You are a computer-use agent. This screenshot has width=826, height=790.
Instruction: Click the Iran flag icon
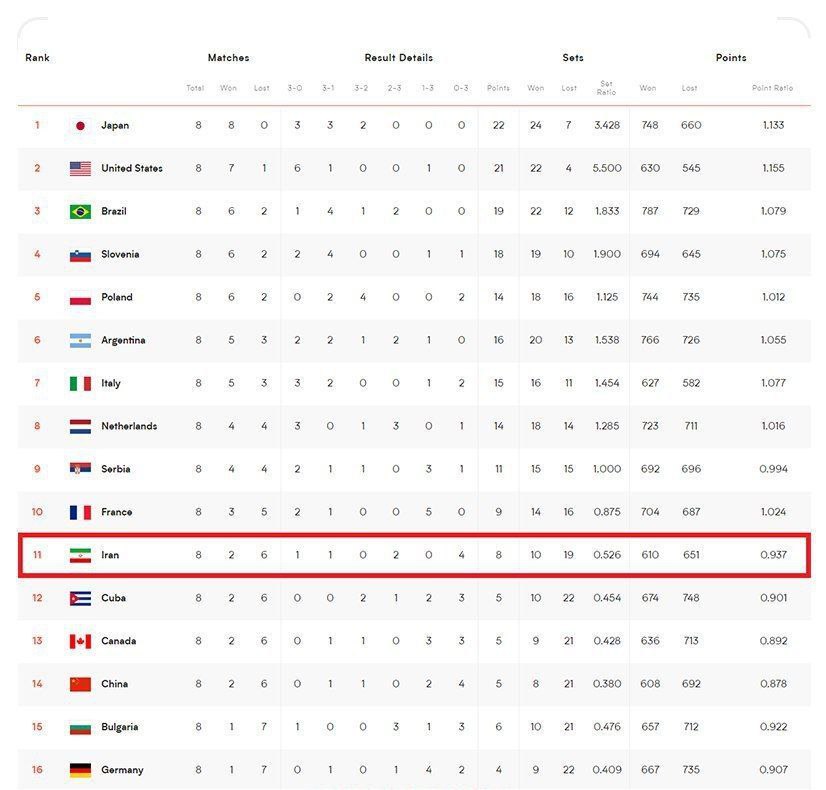(80, 555)
